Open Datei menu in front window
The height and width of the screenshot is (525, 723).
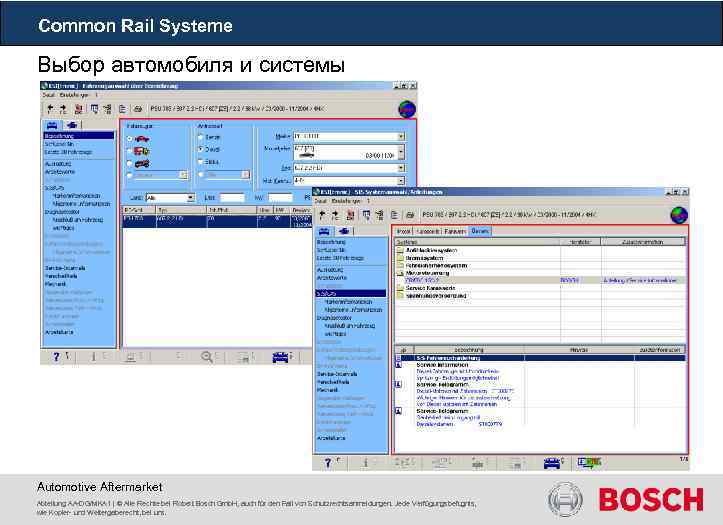pyautogui.click(x=321, y=201)
